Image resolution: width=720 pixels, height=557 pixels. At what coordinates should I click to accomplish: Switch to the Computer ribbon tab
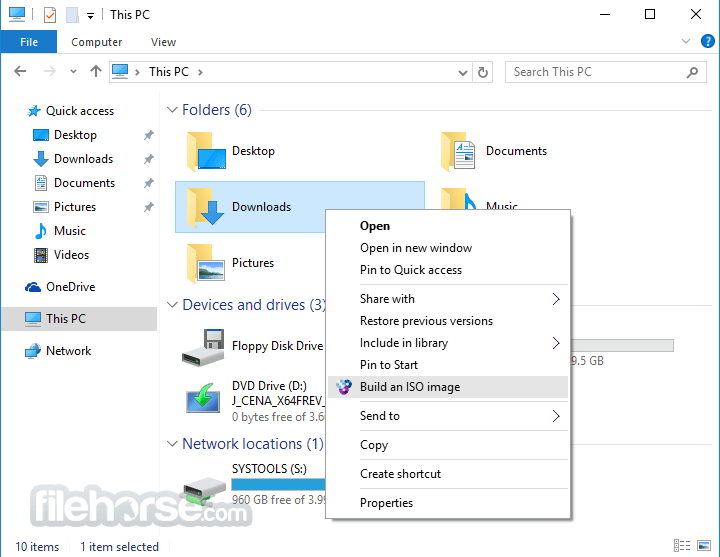96,42
